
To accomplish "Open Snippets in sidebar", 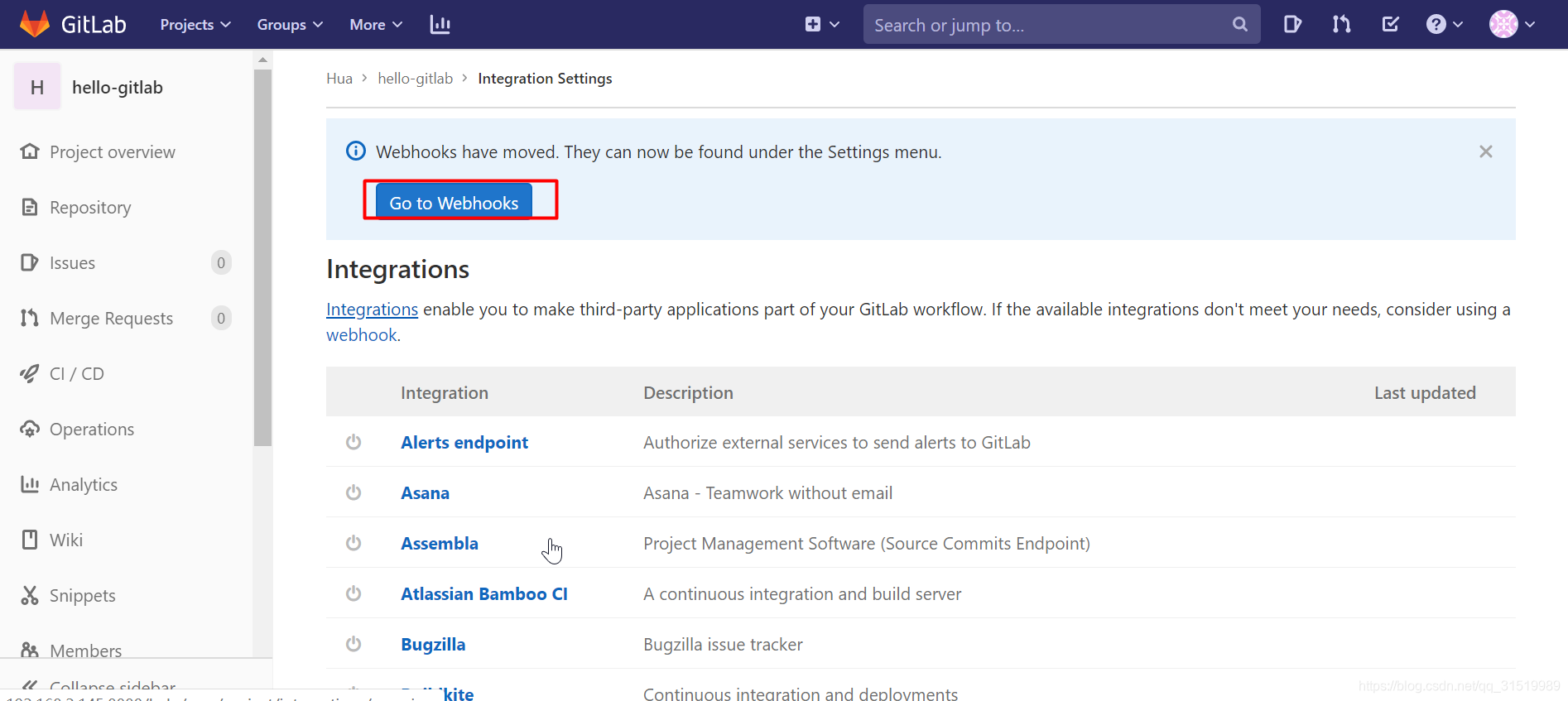I will pos(82,596).
